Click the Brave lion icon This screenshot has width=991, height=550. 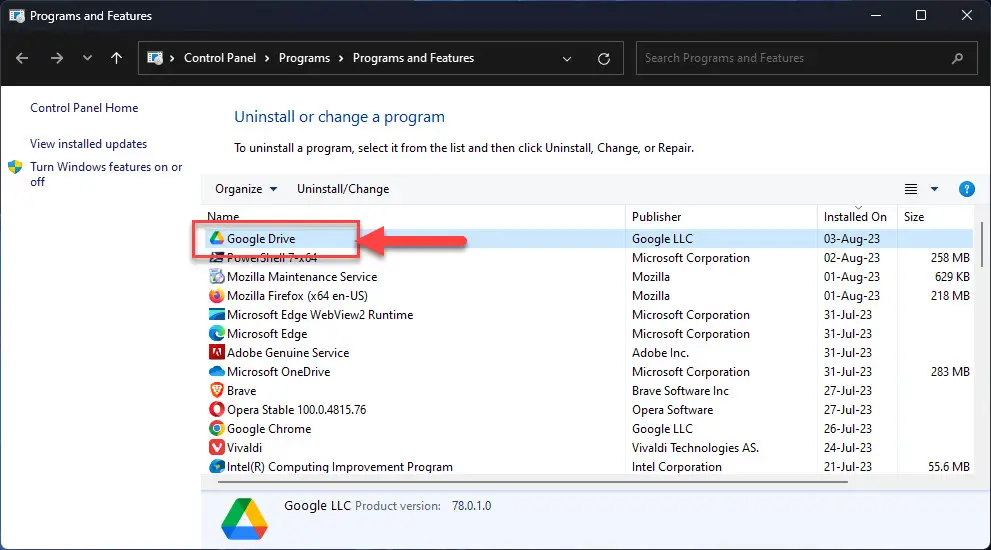coord(217,390)
